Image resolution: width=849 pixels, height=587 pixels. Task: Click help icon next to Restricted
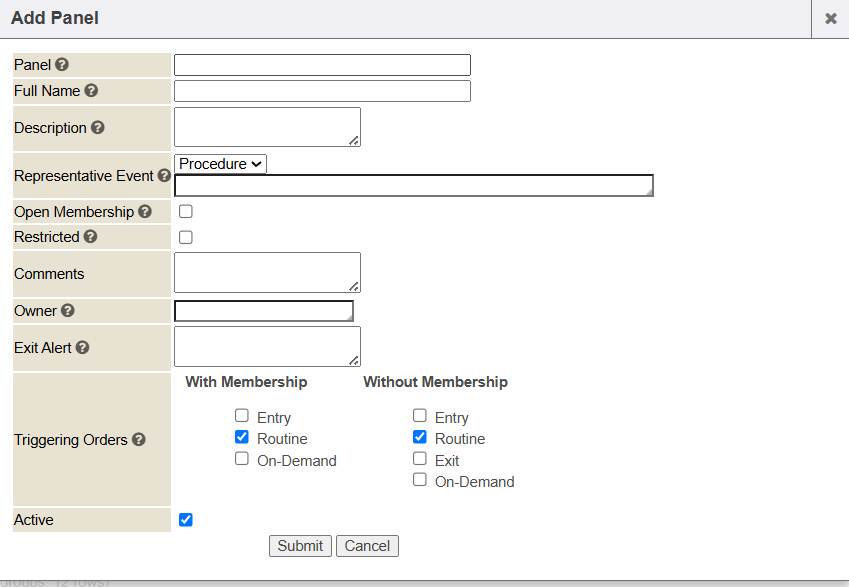91,237
